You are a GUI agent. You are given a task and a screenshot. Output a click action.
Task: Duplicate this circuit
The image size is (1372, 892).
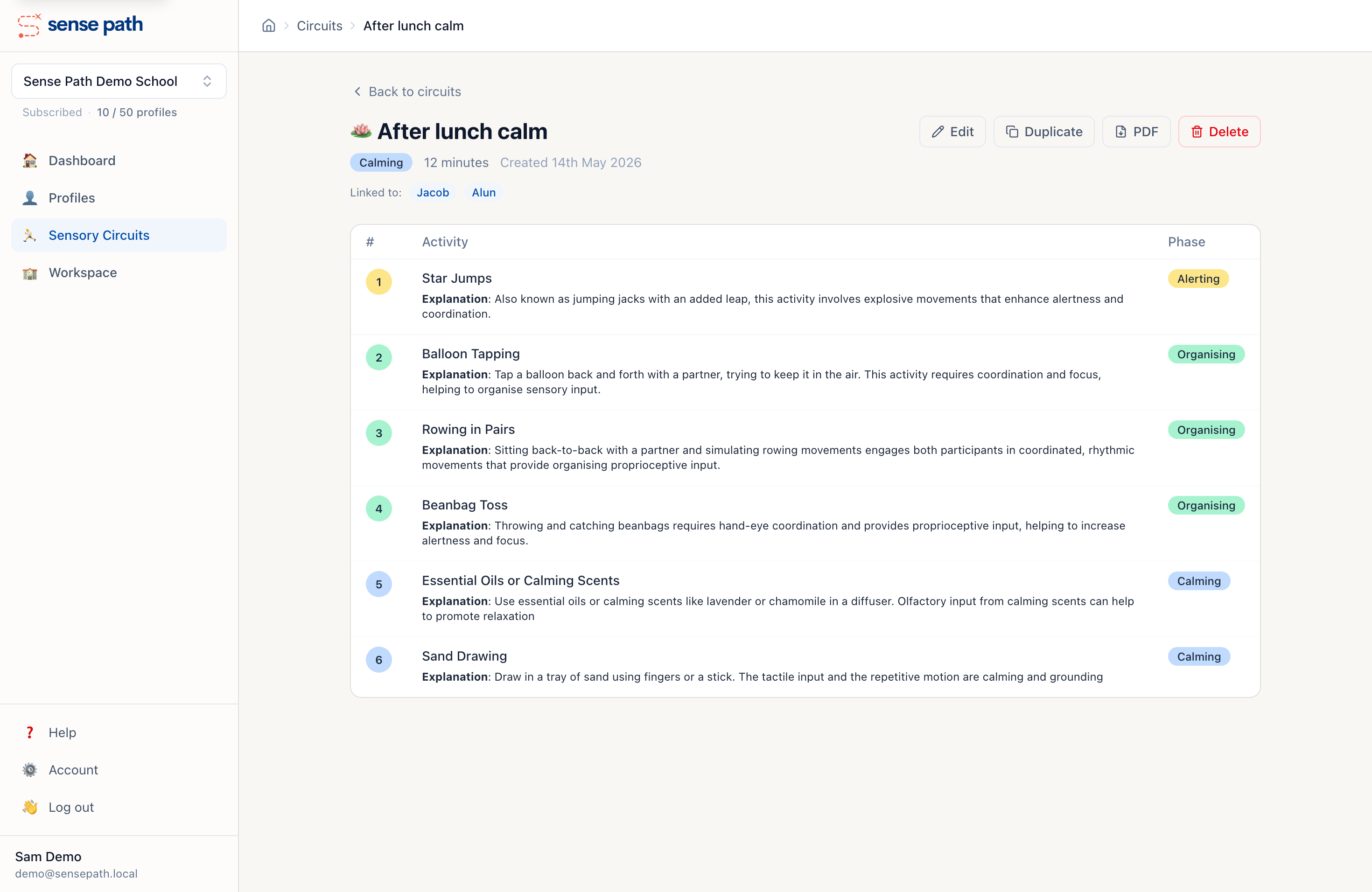coord(1044,132)
